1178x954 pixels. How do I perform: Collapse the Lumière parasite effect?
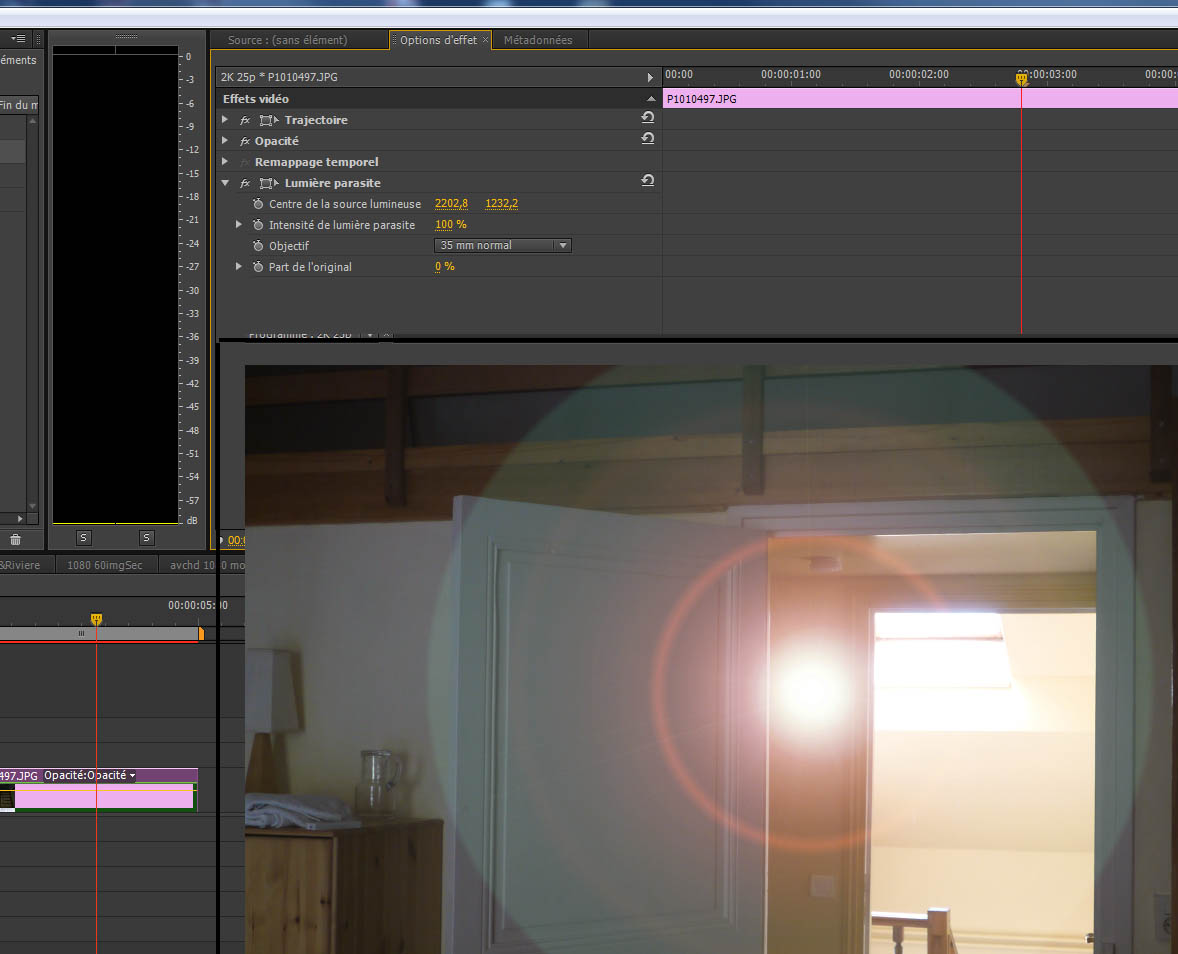[225, 183]
